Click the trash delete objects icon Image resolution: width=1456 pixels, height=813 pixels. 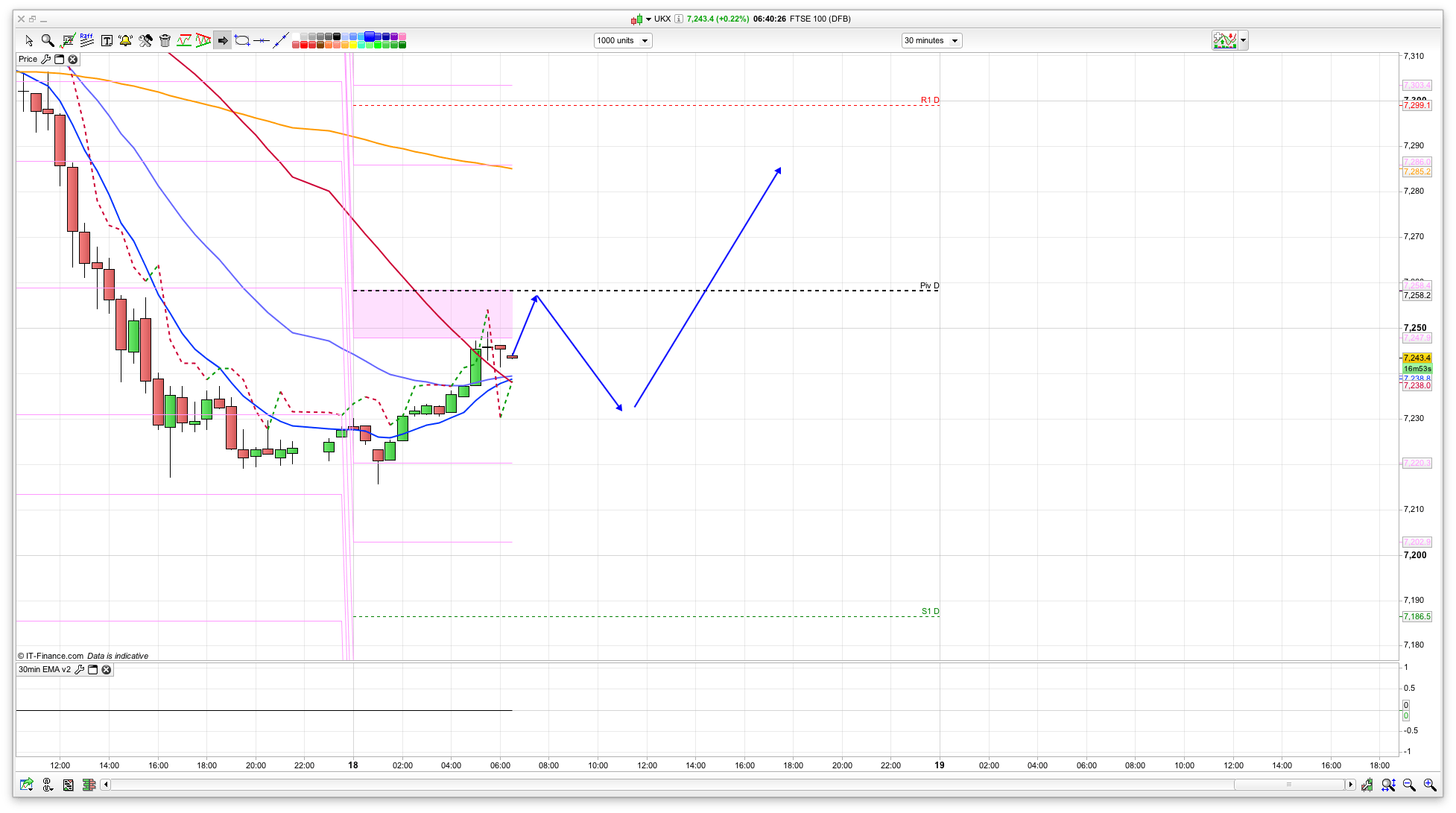point(165,41)
